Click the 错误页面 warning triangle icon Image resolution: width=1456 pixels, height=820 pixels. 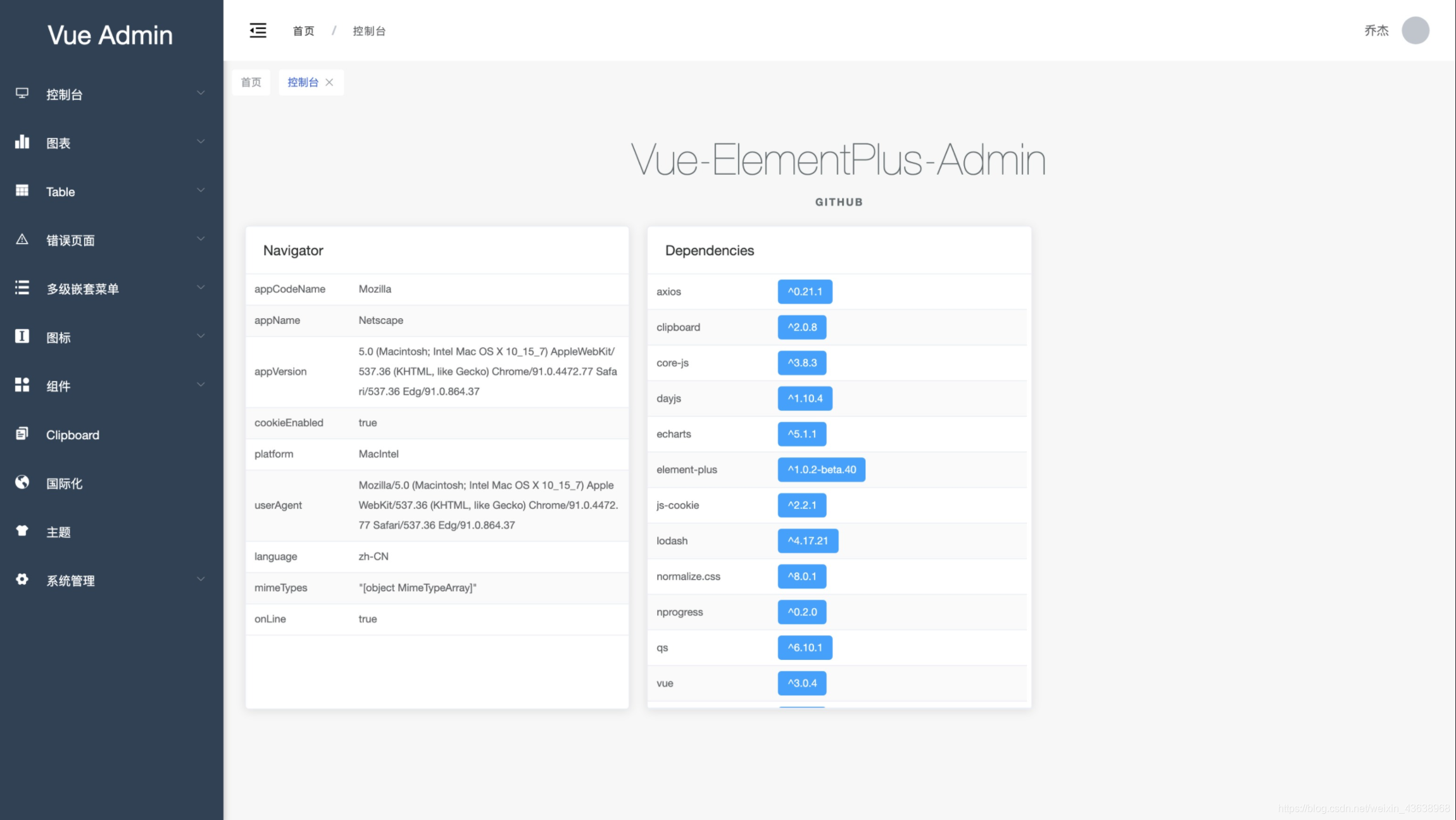point(22,239)
